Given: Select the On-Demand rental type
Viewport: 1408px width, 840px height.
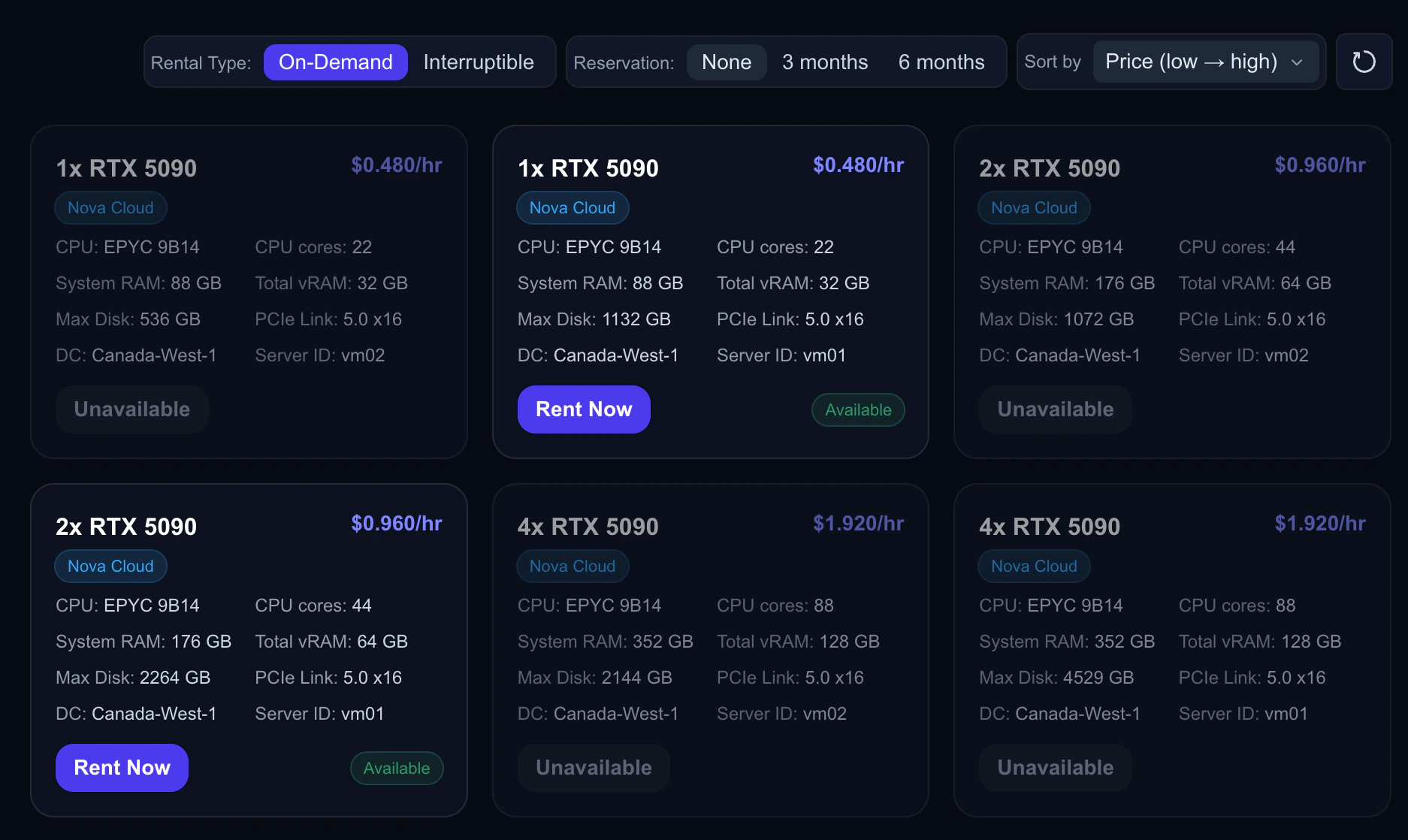Looking at the screenshot, I should 335,62.
